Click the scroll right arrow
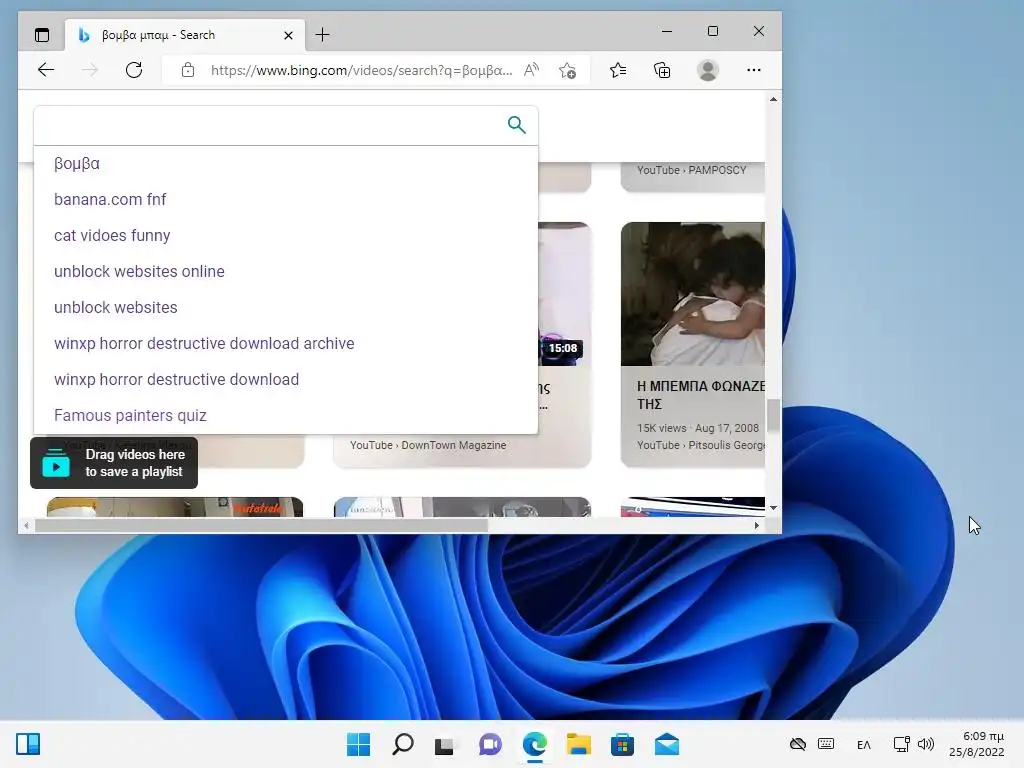The height and width of the screenshot is (768, 1024). click(x=757, y=525)
